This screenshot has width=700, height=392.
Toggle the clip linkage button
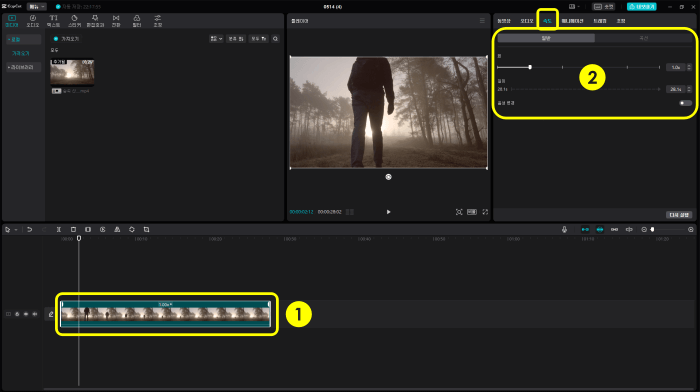[614, 229]
